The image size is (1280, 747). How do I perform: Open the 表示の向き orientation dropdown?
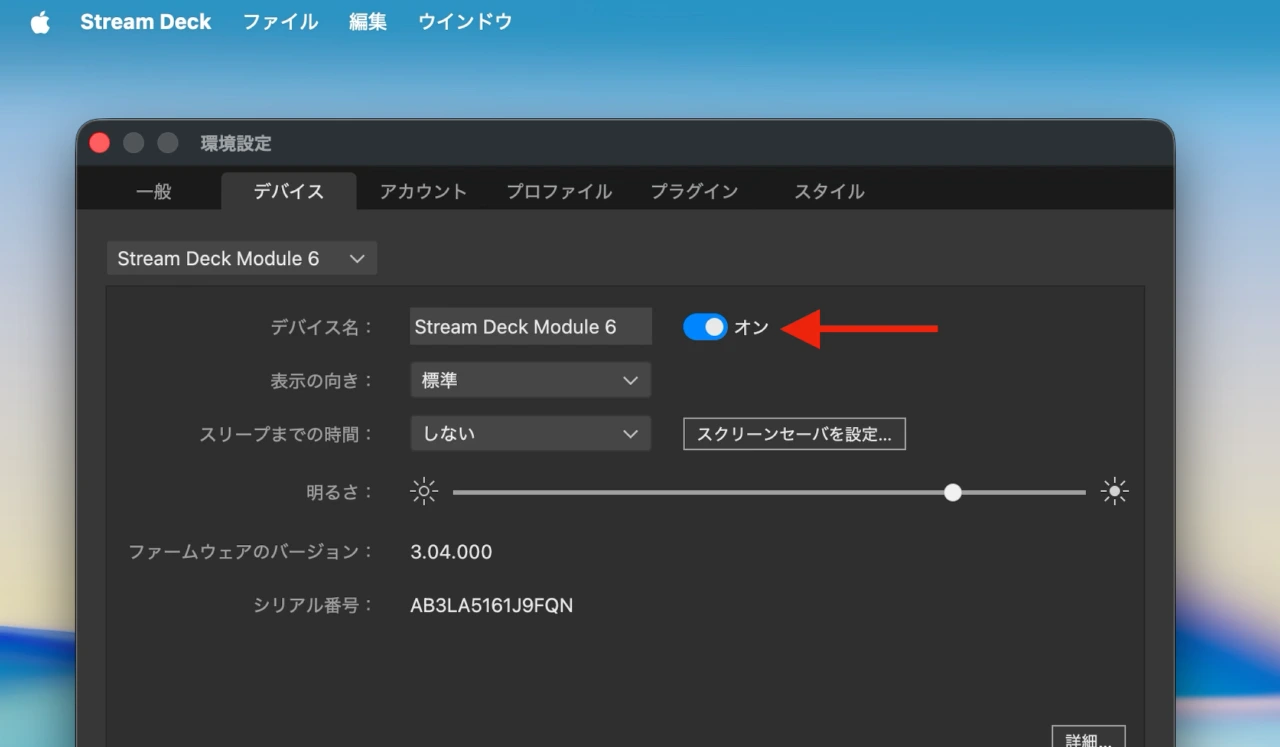pos(530,380)
